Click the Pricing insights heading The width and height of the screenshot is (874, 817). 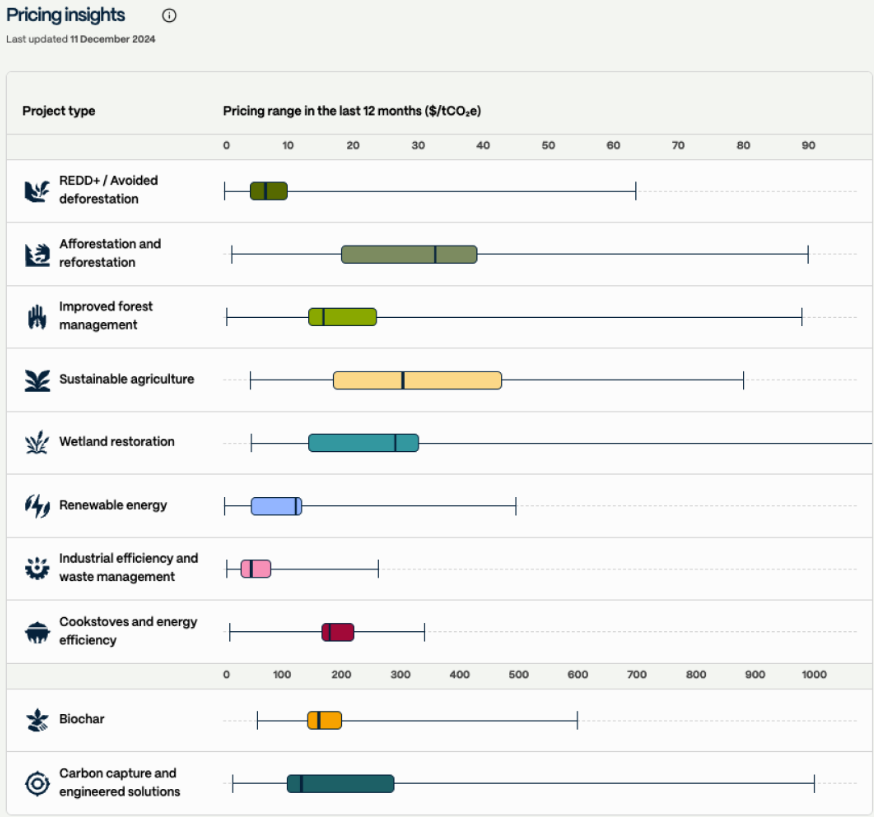tap(66, 15)
